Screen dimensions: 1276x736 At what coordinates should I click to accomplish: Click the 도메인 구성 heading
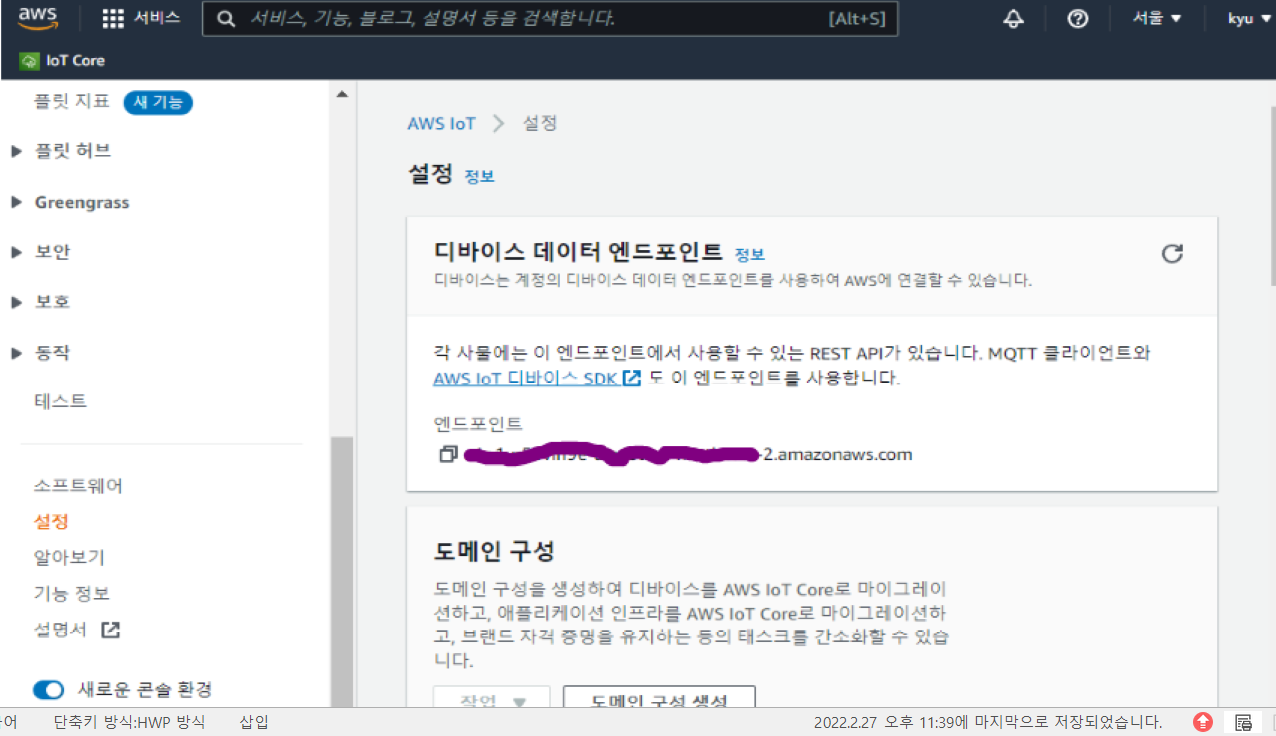[x=494, y=551]
